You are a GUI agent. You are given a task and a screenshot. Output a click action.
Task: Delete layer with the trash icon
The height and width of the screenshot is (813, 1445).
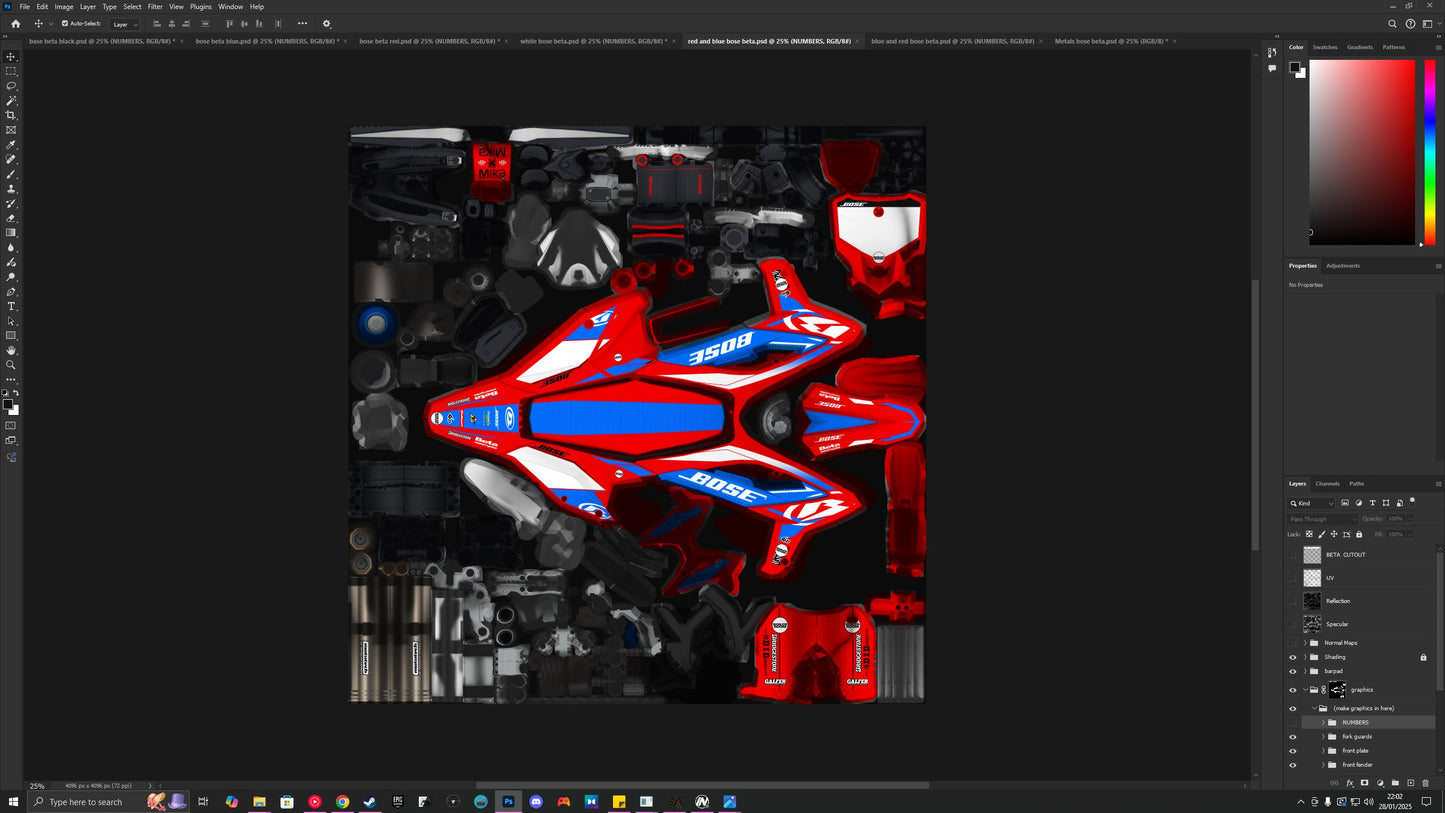pos(1425,783)
